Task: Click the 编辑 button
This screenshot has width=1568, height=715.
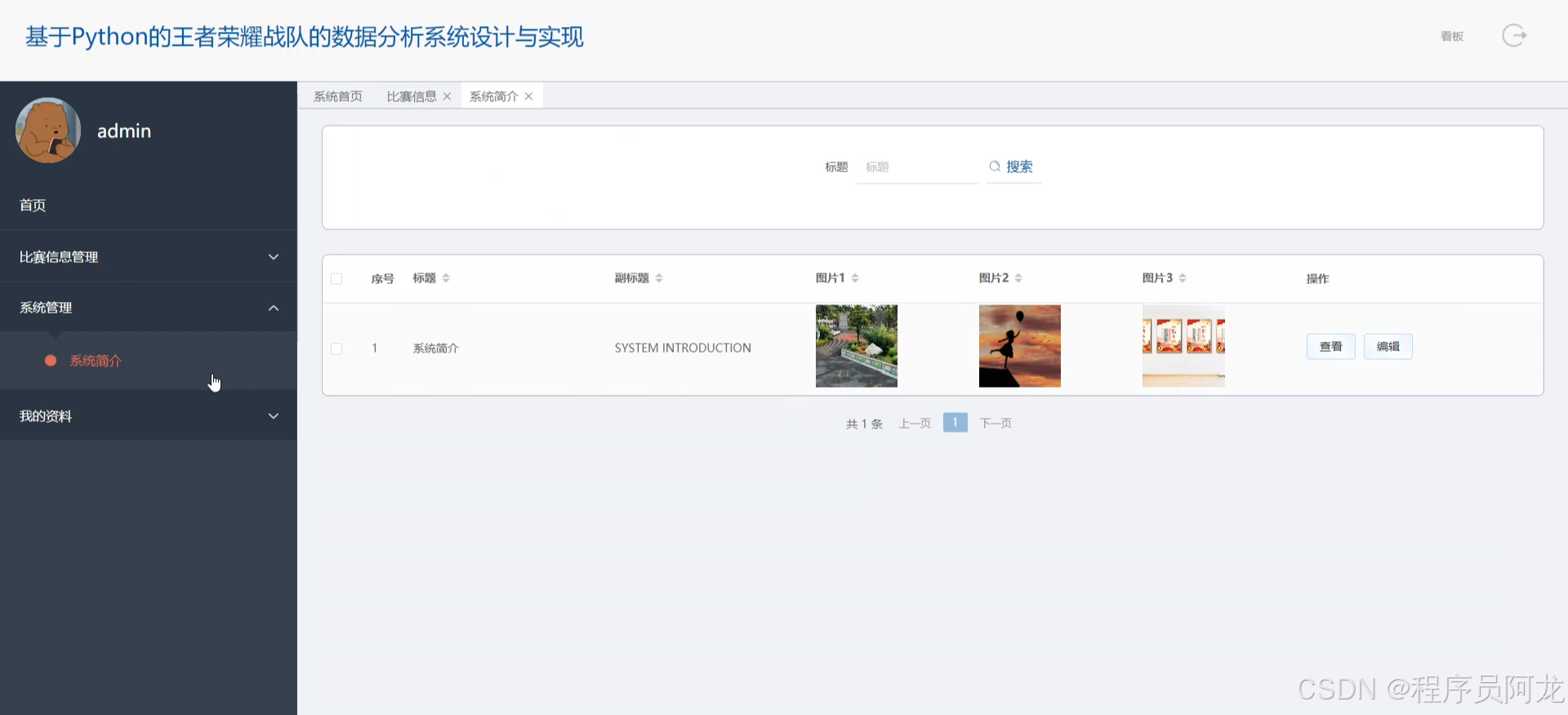Action: (x=1388, y=347)
